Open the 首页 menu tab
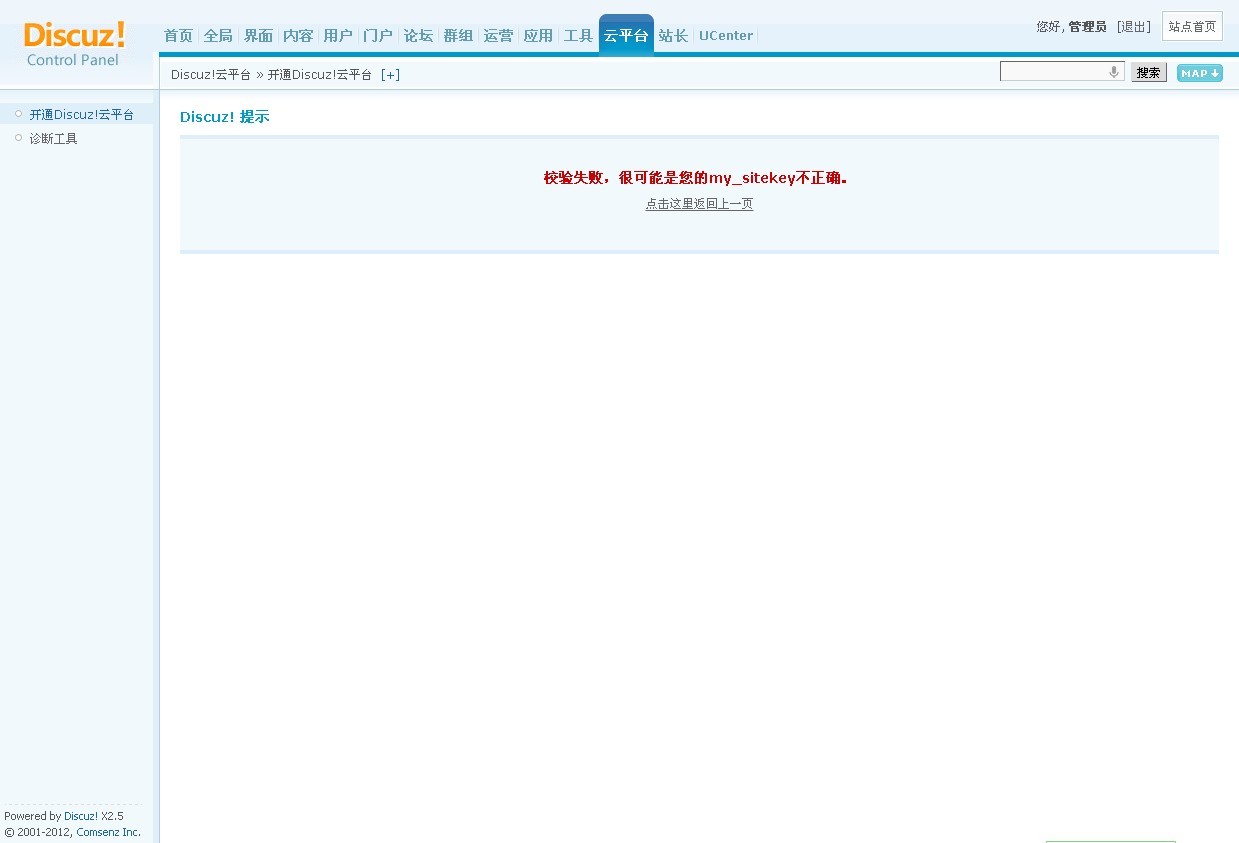Screen dimensions: 1239x843 pyautogui.click(x=178, y=36)
